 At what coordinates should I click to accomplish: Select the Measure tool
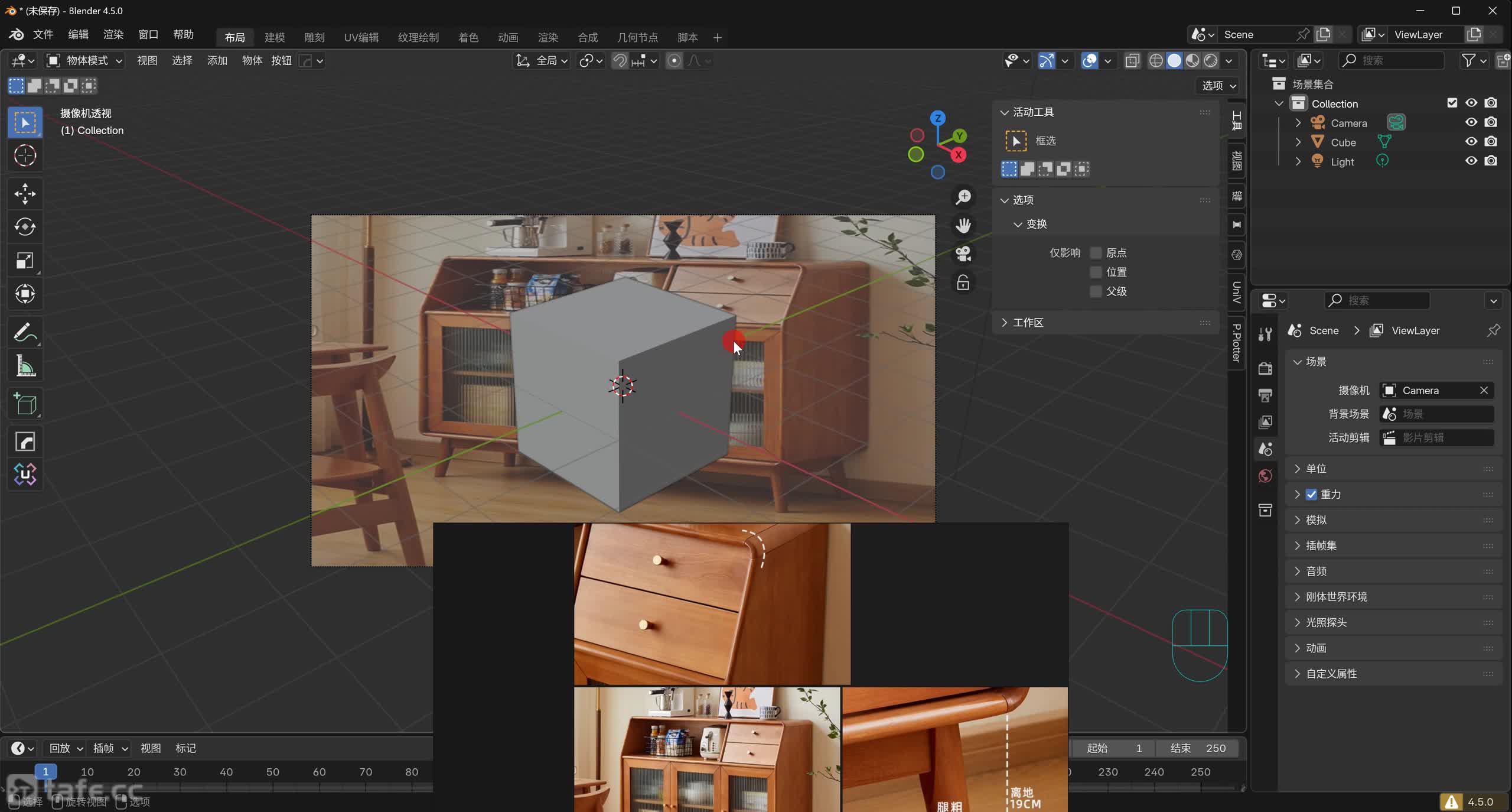[25, 366]
